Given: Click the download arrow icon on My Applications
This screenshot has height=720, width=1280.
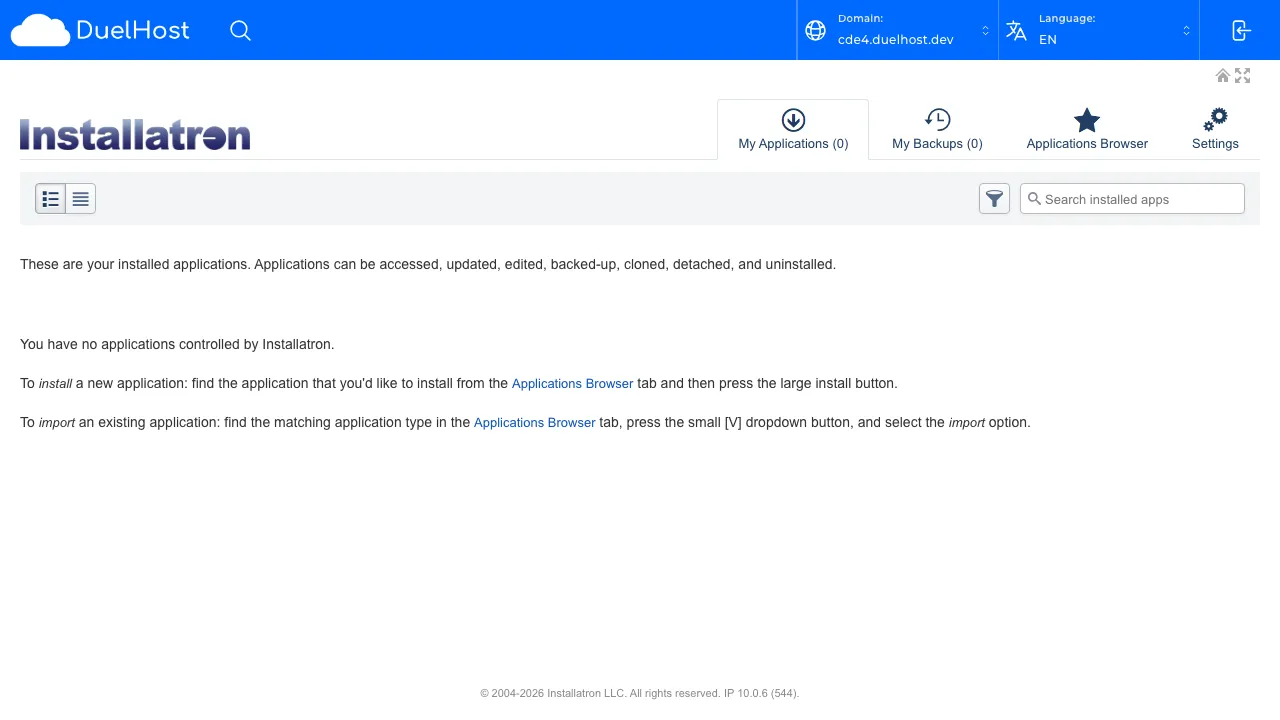Looking at the screenshot, I should [793, 118].
